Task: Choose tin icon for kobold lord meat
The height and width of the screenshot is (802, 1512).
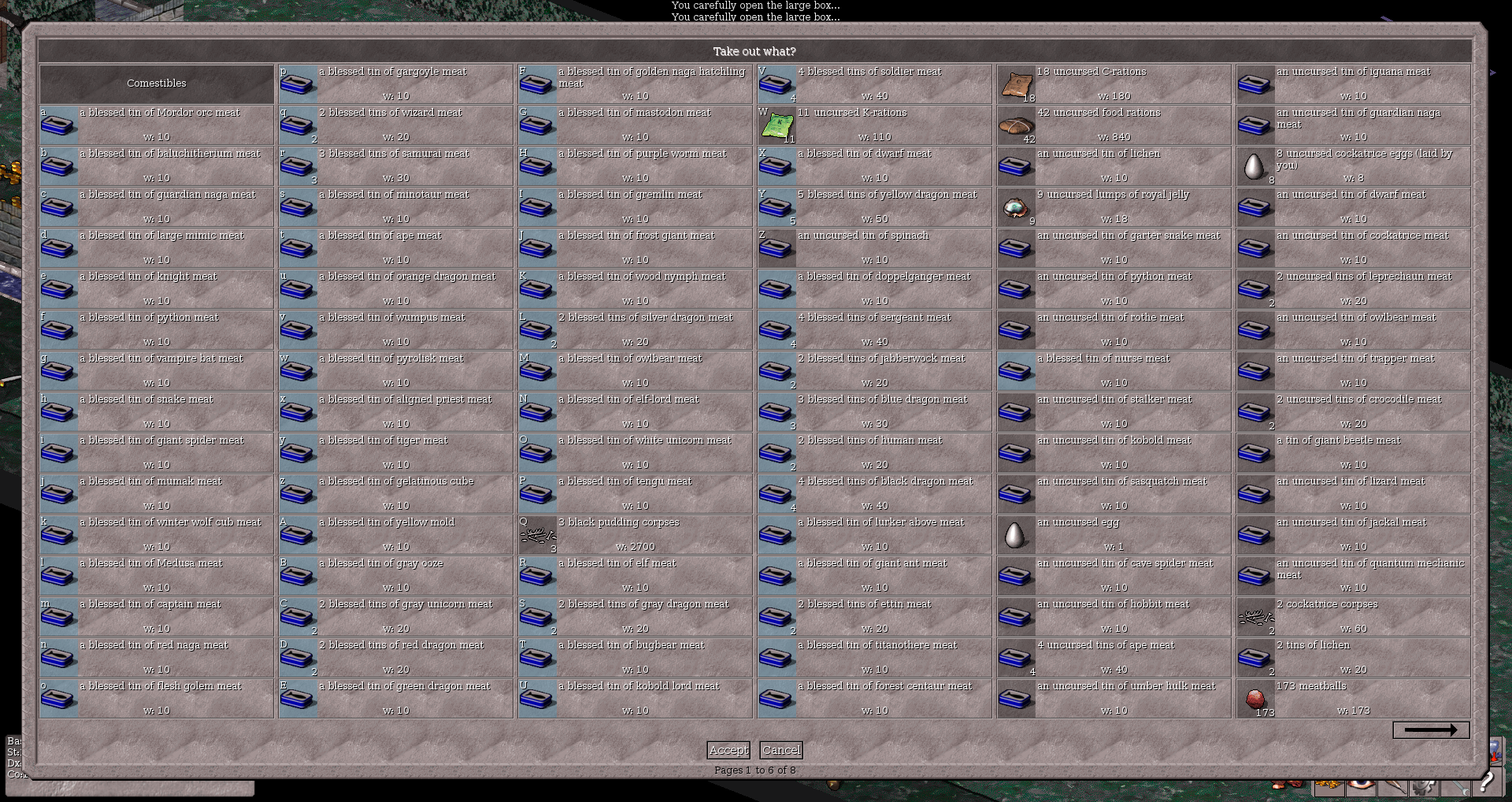Action: 538,699
